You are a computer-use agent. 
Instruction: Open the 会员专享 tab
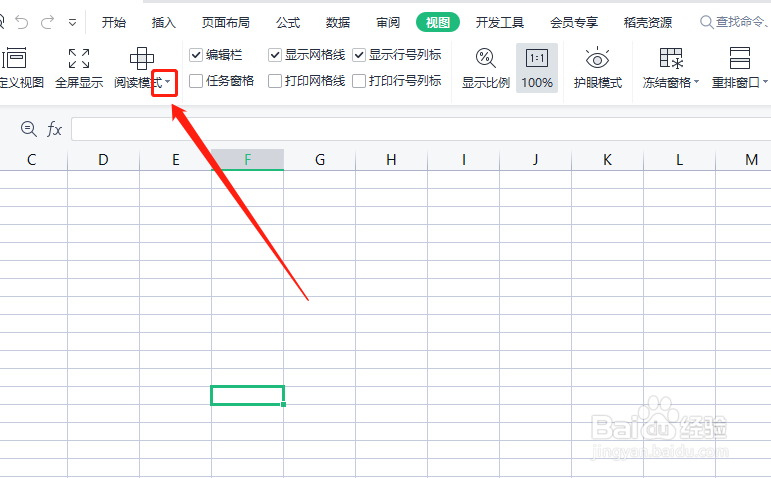(x=574, y=23)
